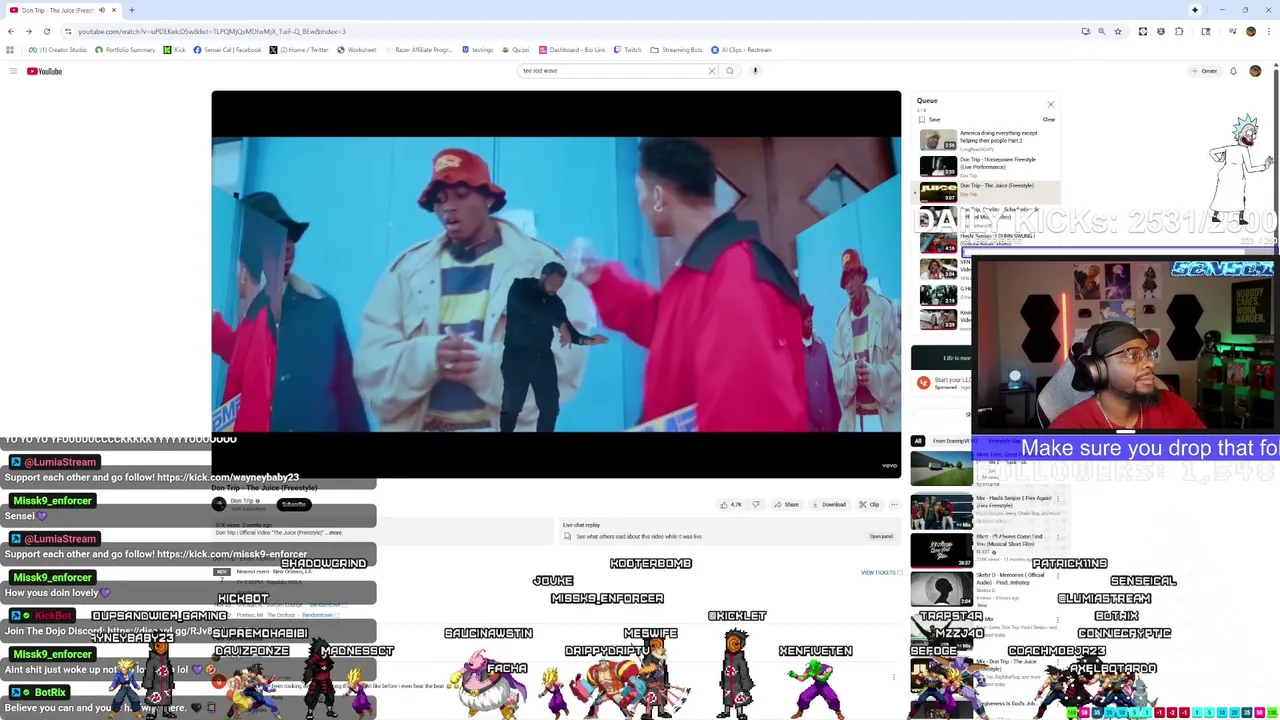Open Worksheet bookmark
Viewport: 1280px width, 720px height.
pos(357,50)
